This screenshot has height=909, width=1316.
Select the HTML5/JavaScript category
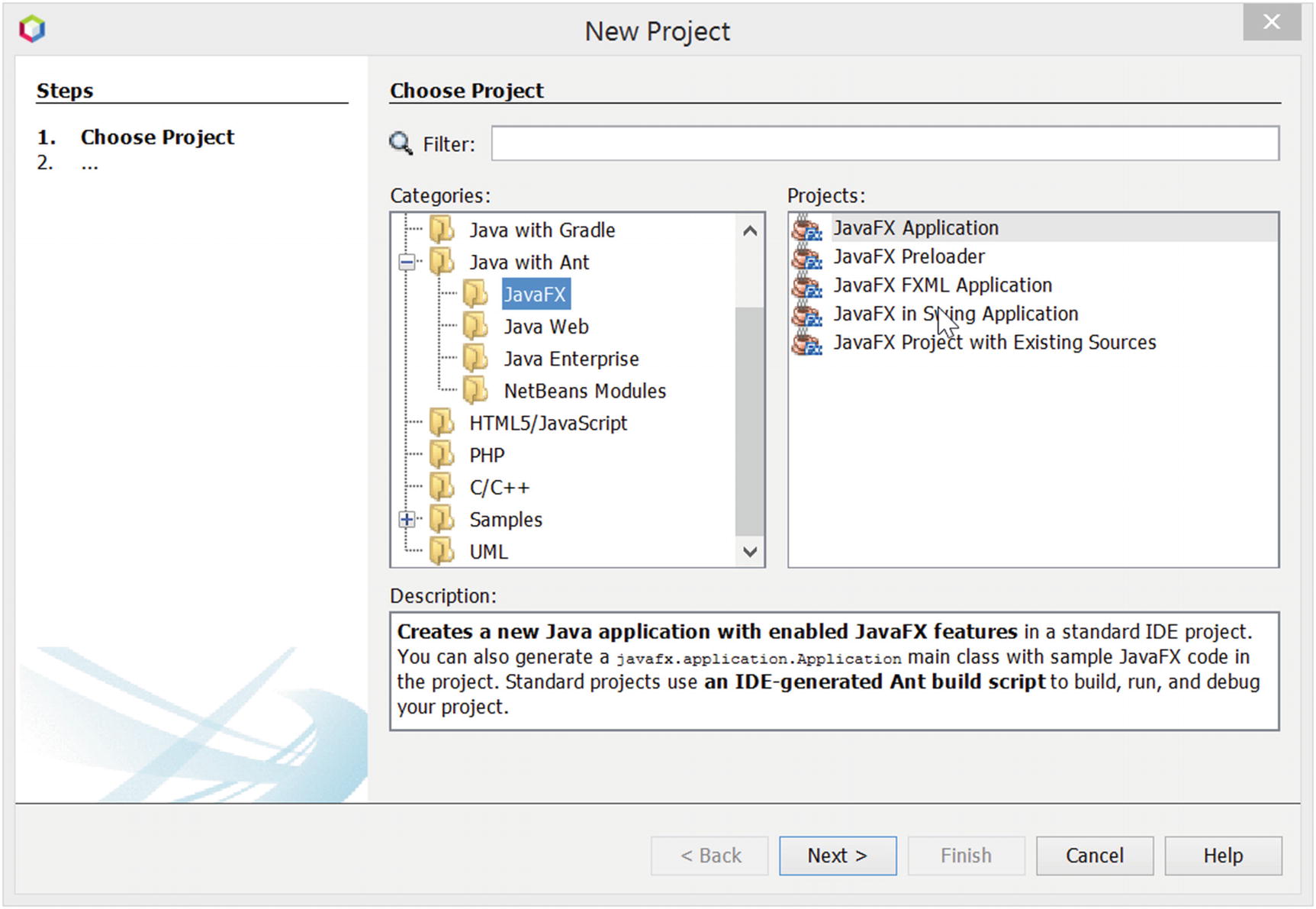click(x=548, y=423)
